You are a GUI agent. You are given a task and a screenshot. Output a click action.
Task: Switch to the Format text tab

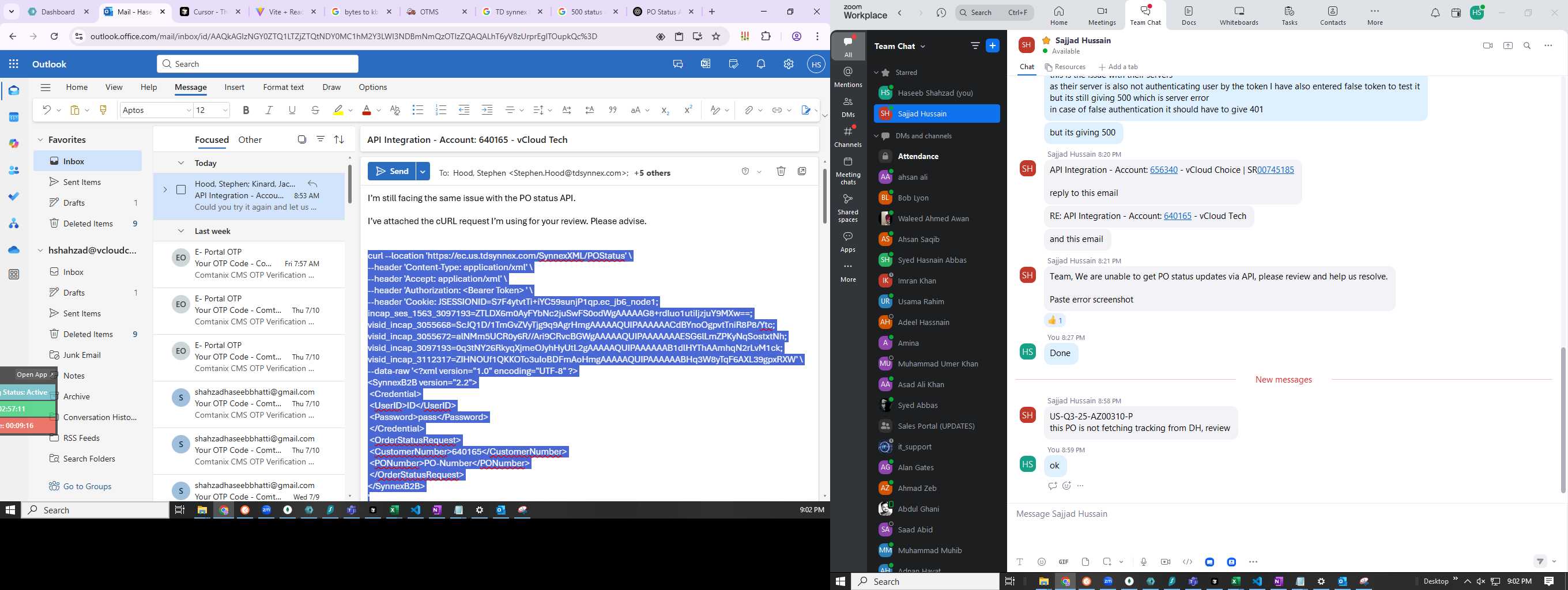[283, 87]
